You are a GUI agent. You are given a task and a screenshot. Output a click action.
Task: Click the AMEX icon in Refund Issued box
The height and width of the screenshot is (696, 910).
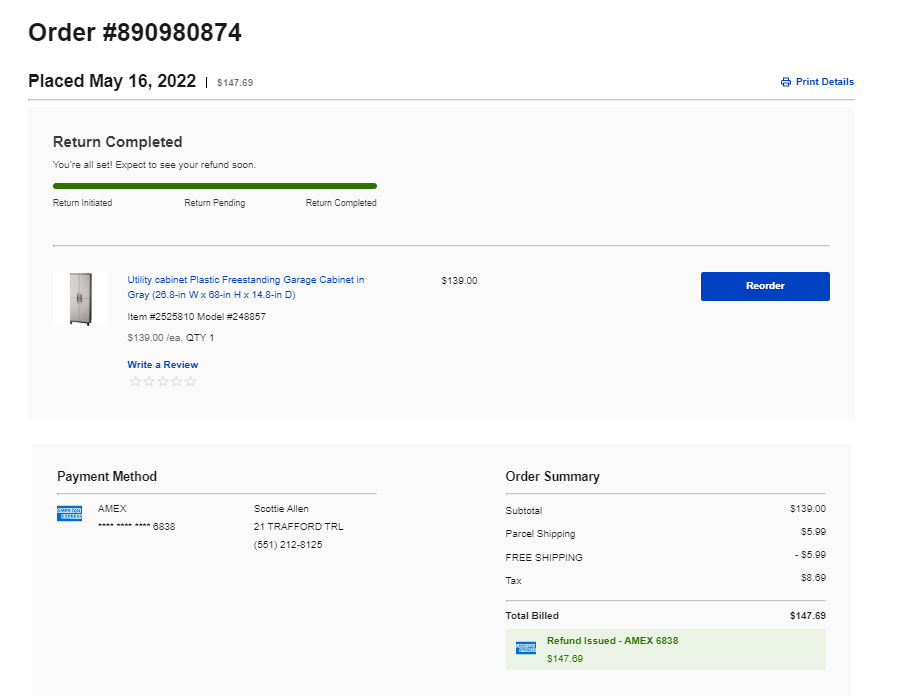pyautogui.click(x=526, y=648)
